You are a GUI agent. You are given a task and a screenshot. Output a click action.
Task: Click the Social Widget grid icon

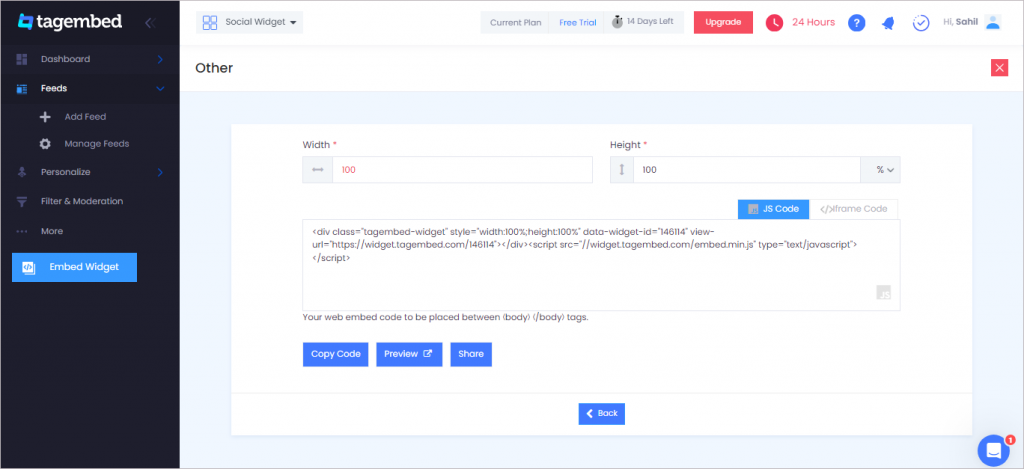pos(210,23)
